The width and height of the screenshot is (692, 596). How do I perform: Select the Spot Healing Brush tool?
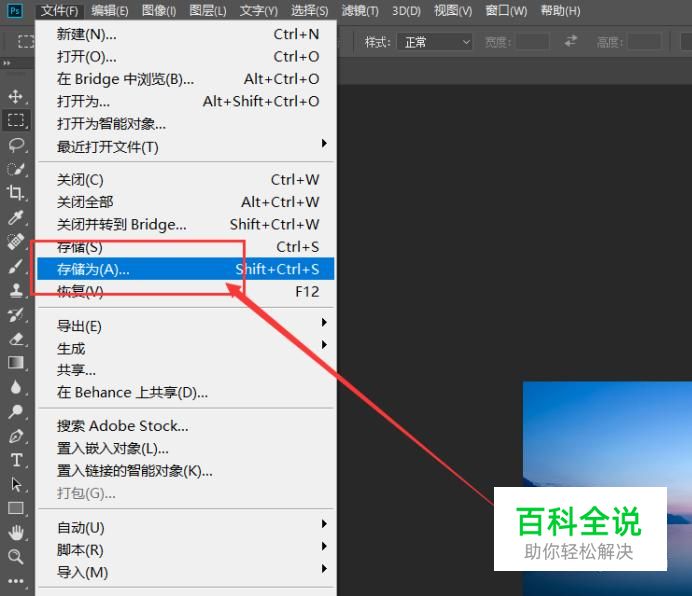coord(16,241)
